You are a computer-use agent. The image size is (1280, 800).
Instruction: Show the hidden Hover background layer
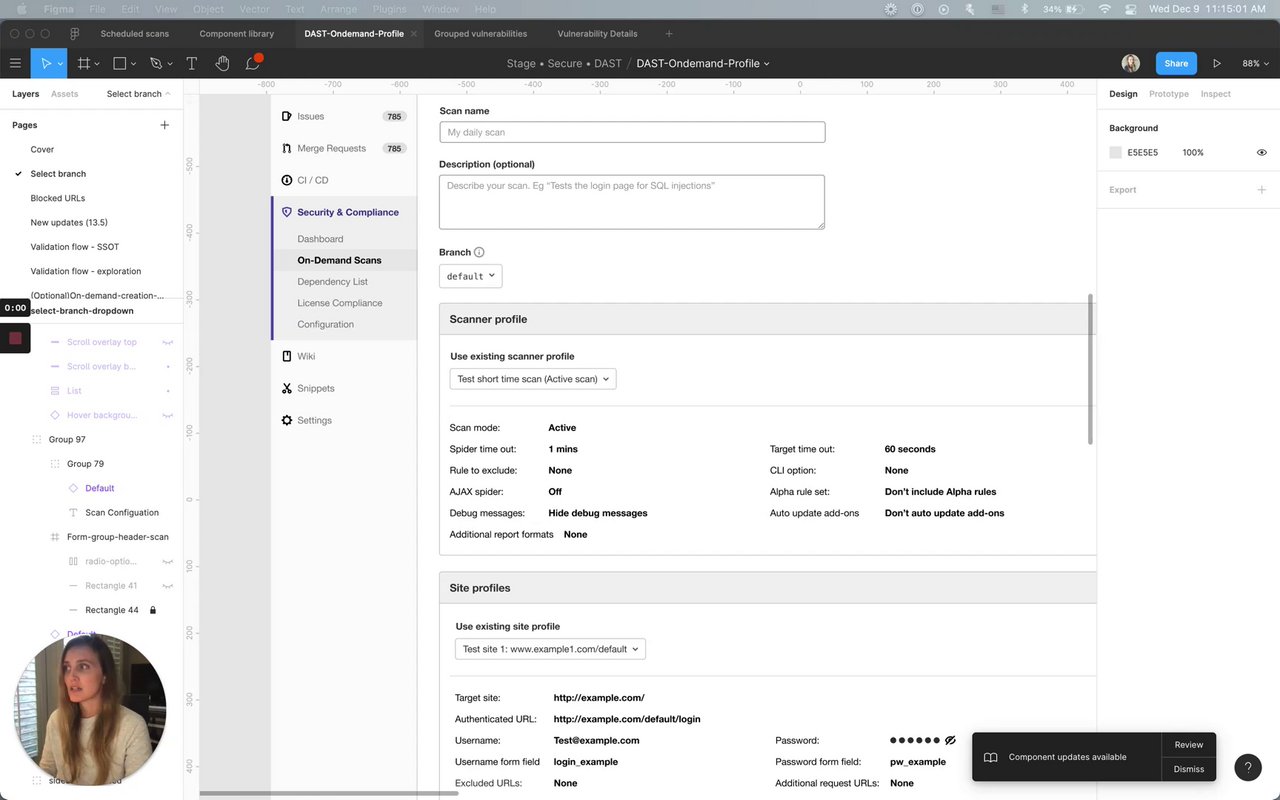(168, 415)
